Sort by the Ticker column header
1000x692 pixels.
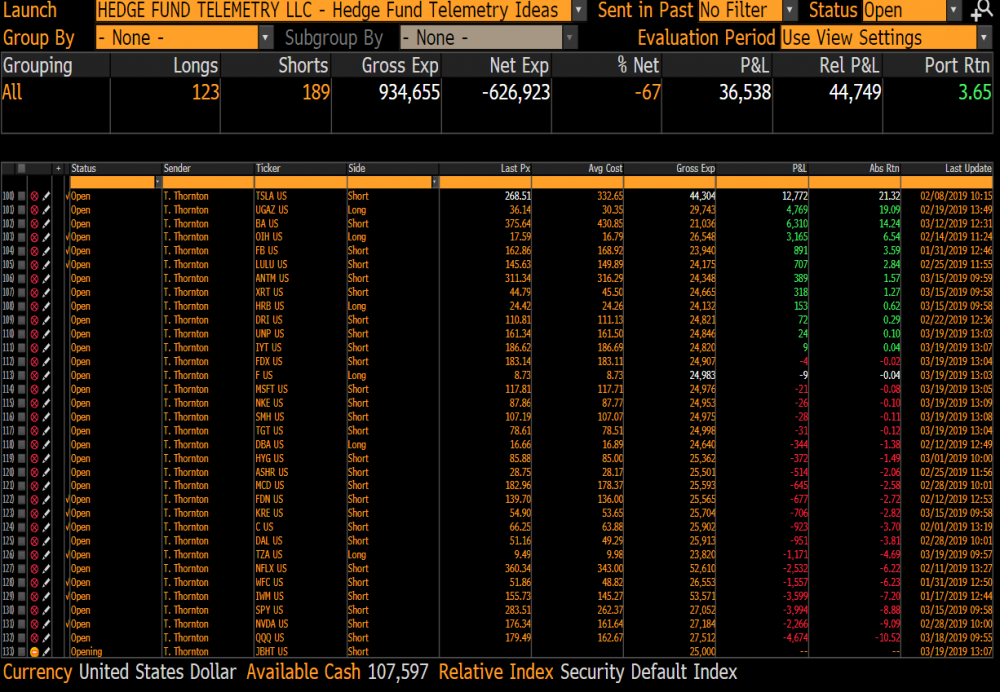(268, 168)
